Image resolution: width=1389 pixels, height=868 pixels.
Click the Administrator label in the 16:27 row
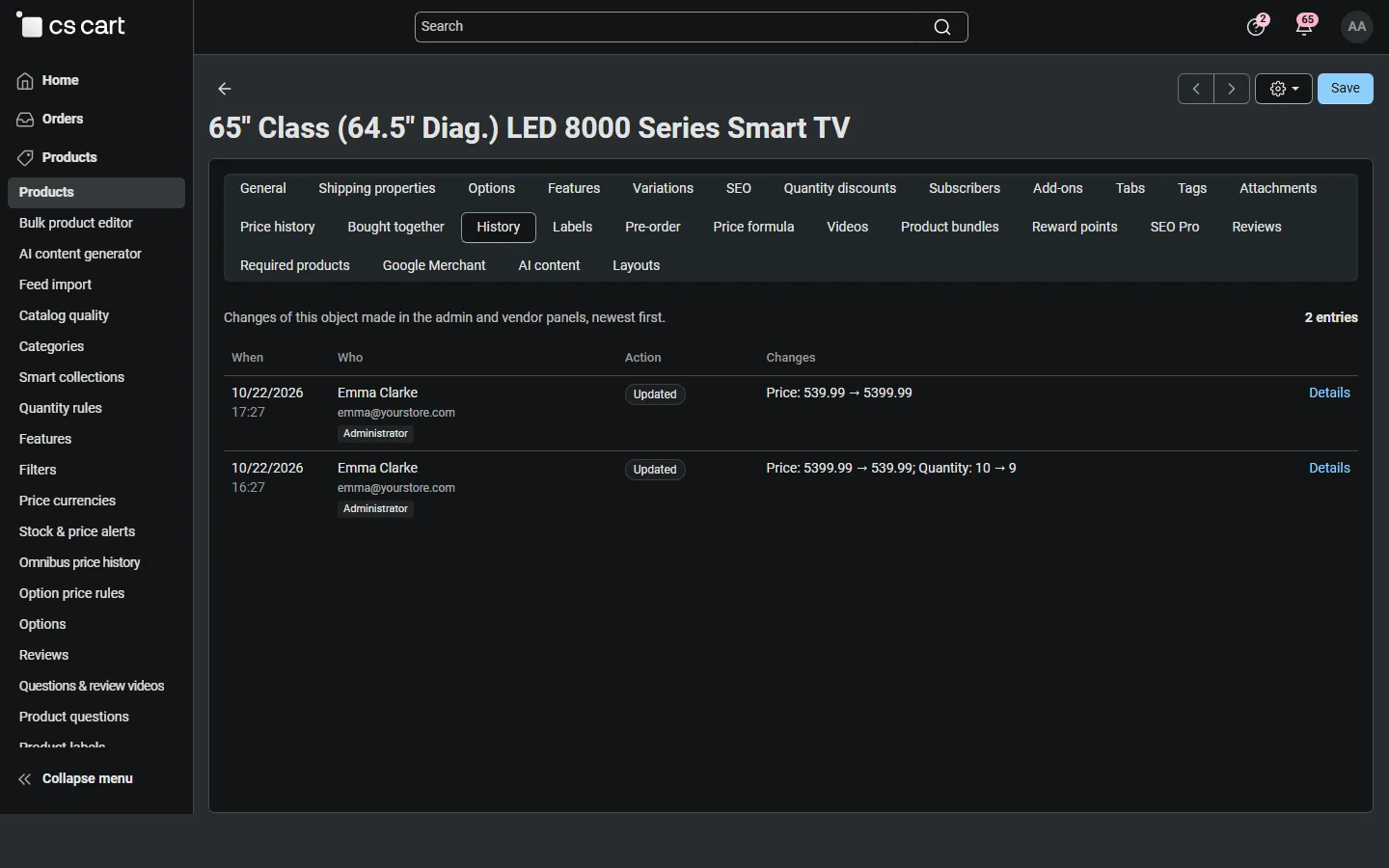[375, 509]
